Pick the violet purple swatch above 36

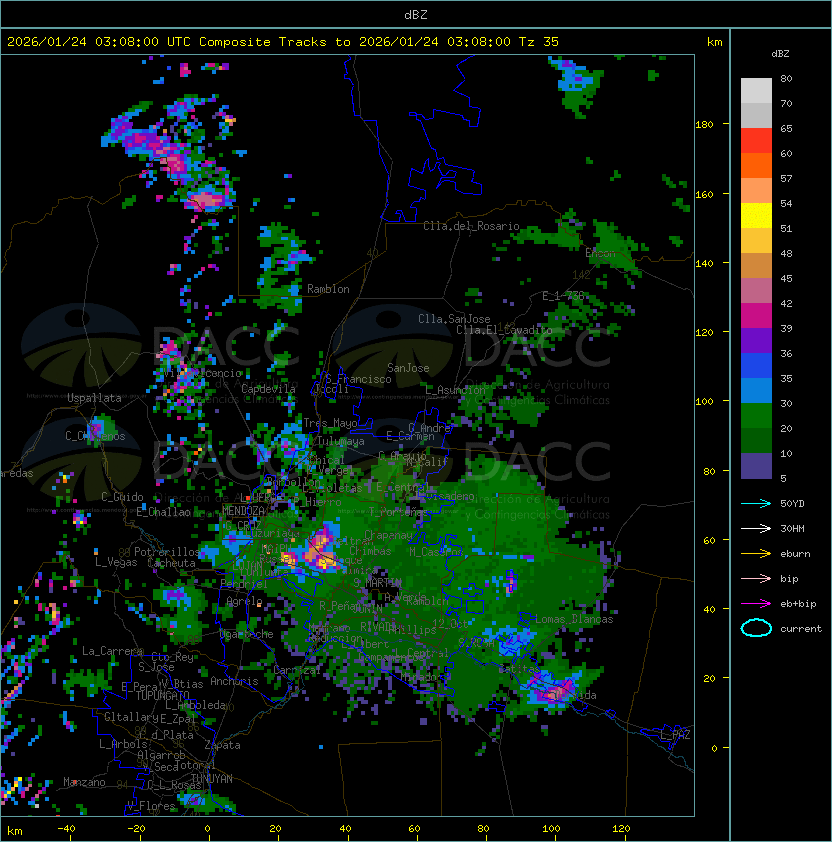[756, 340]
